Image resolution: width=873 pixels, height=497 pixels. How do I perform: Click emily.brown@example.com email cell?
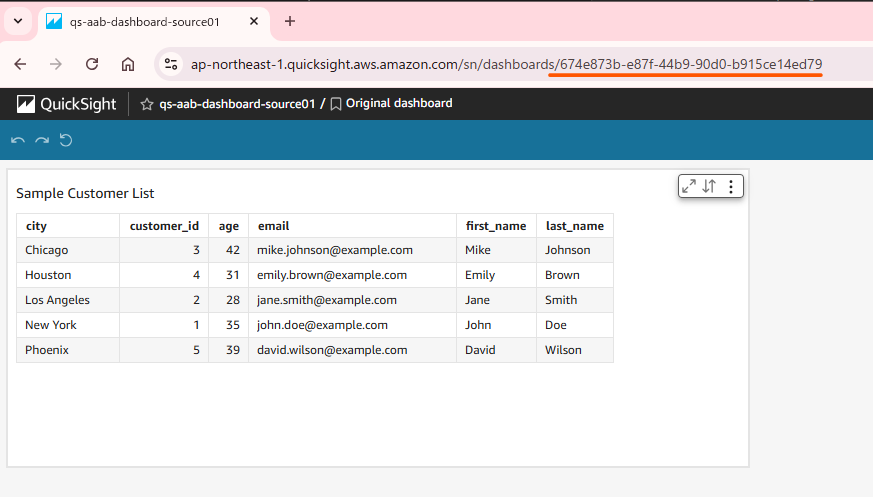352,275
